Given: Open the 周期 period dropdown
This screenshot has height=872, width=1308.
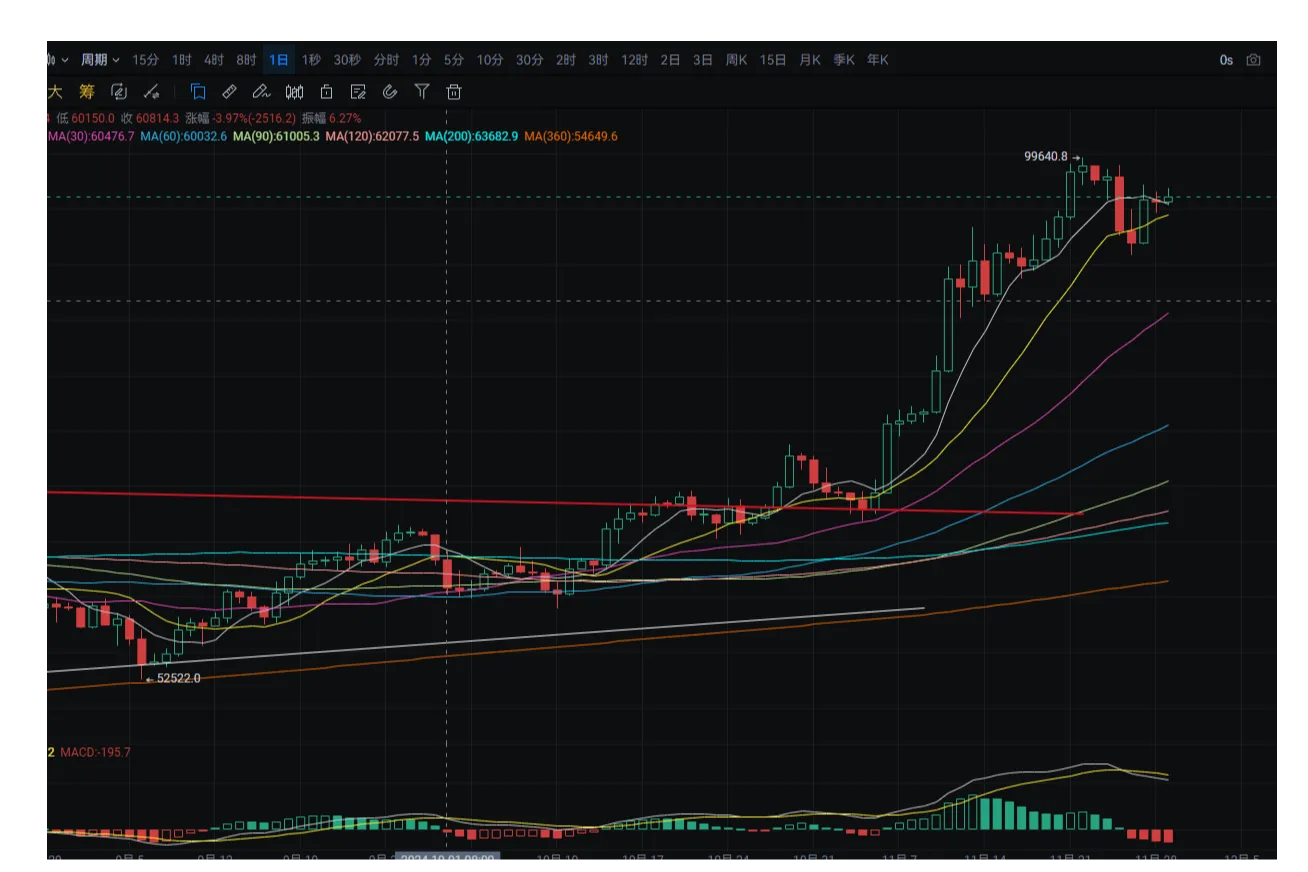Looking at the screenshot, I should click(x=100, y=60).
